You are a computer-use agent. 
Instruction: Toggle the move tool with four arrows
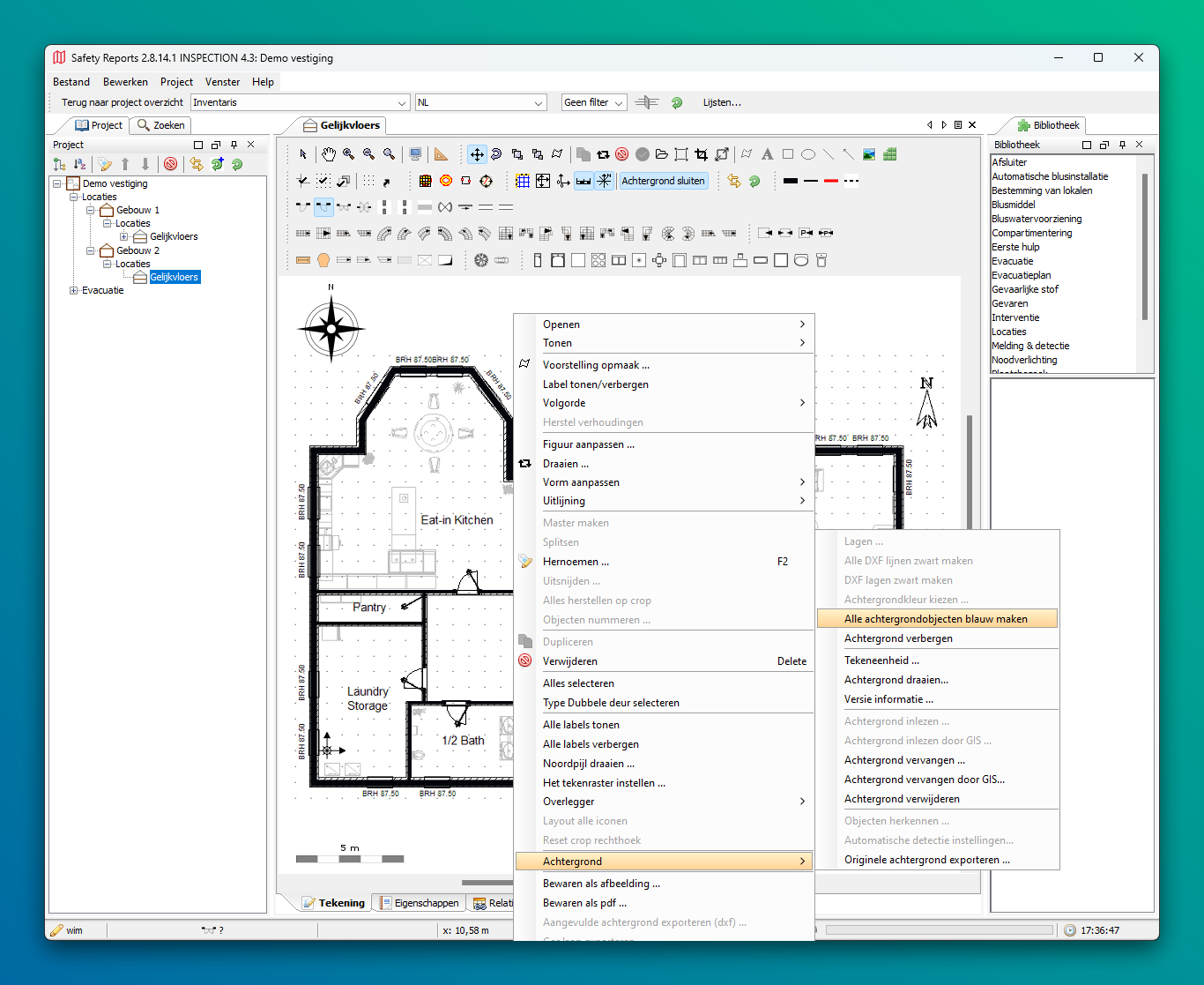click(x=477, y=154)
